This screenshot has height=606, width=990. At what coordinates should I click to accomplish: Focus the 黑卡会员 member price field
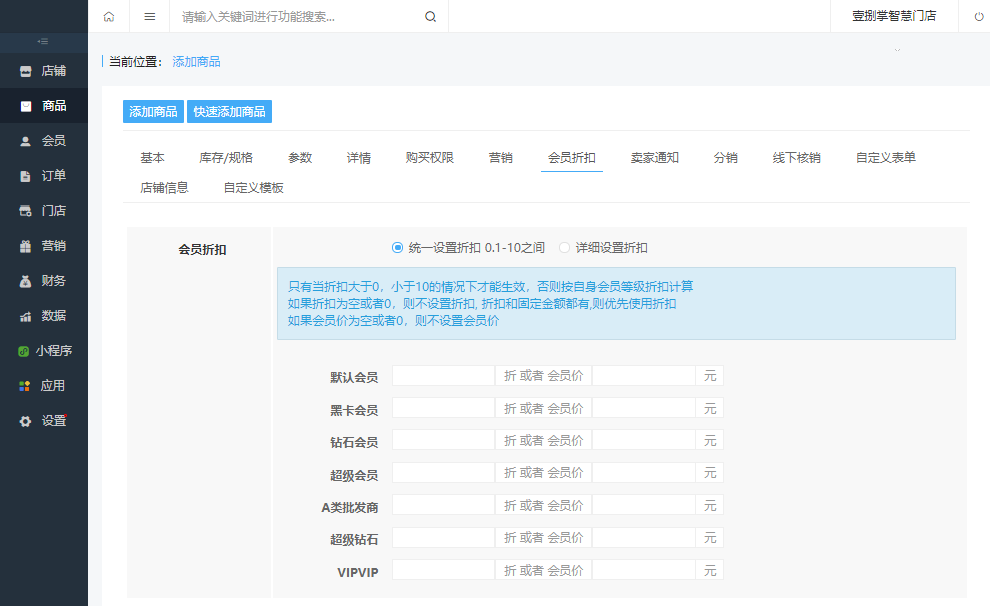643,408
